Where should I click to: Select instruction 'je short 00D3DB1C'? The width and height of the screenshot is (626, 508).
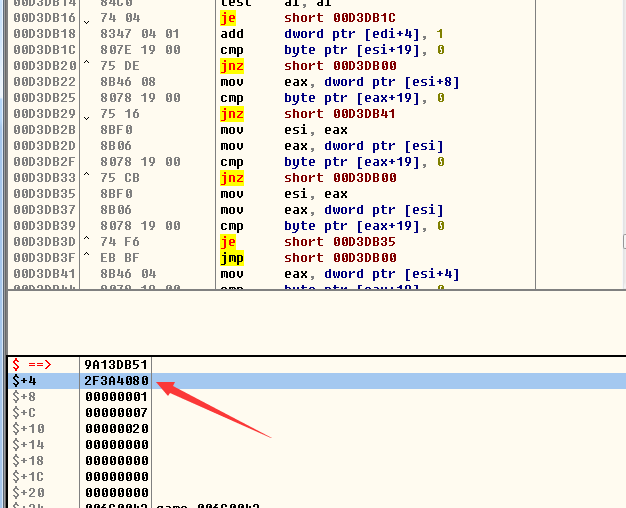point(308,18)
